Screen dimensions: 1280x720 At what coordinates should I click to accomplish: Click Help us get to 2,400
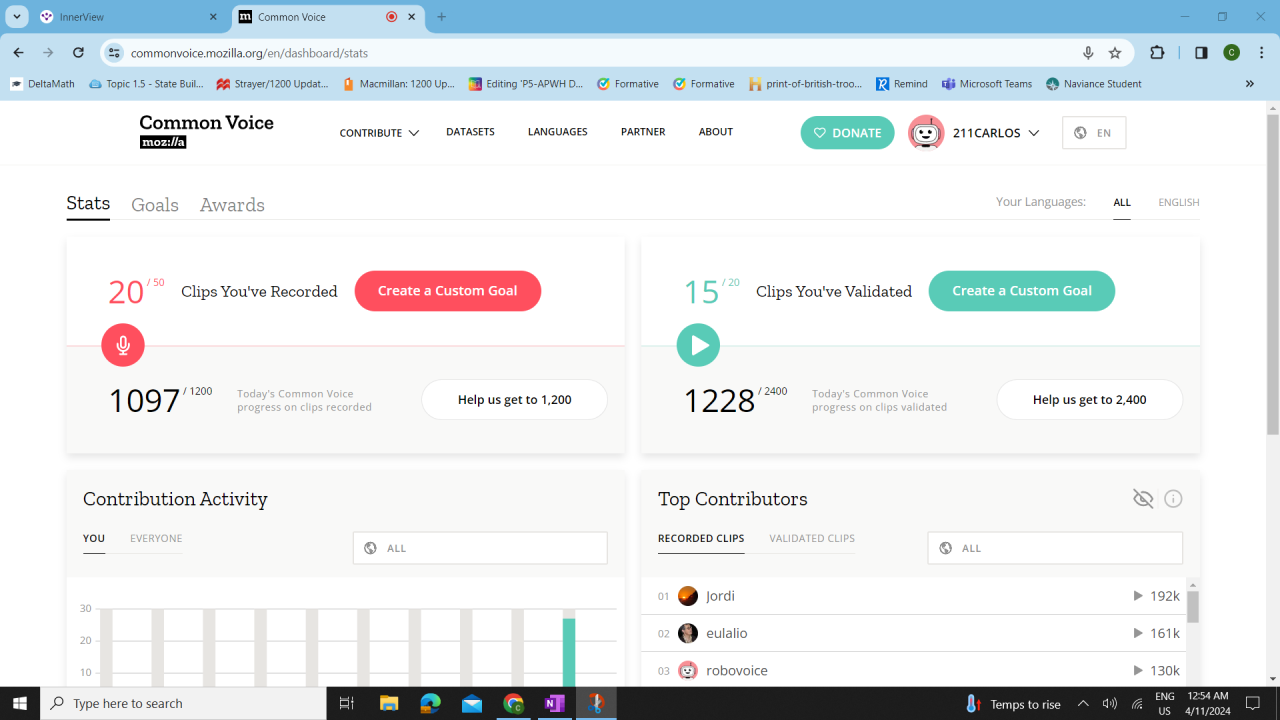pos(1090,400)
